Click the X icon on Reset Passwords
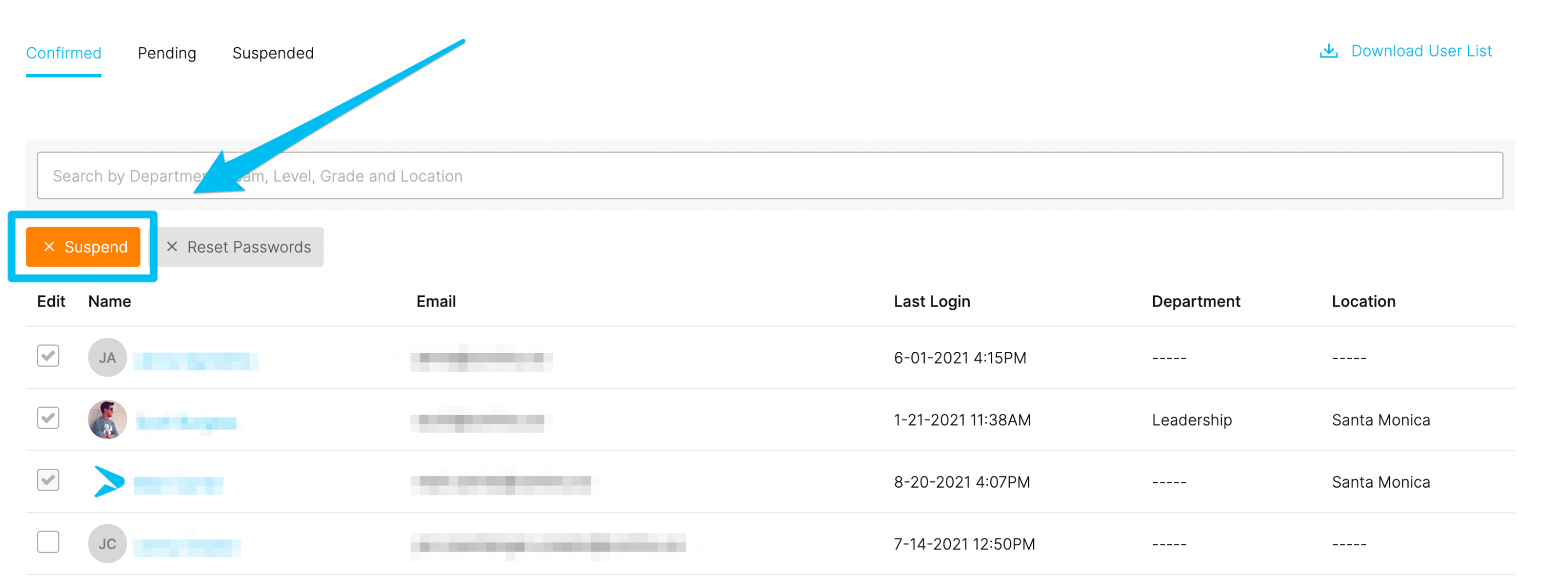This screenshot has height=579, width=1568. click(x=172, y=247)
